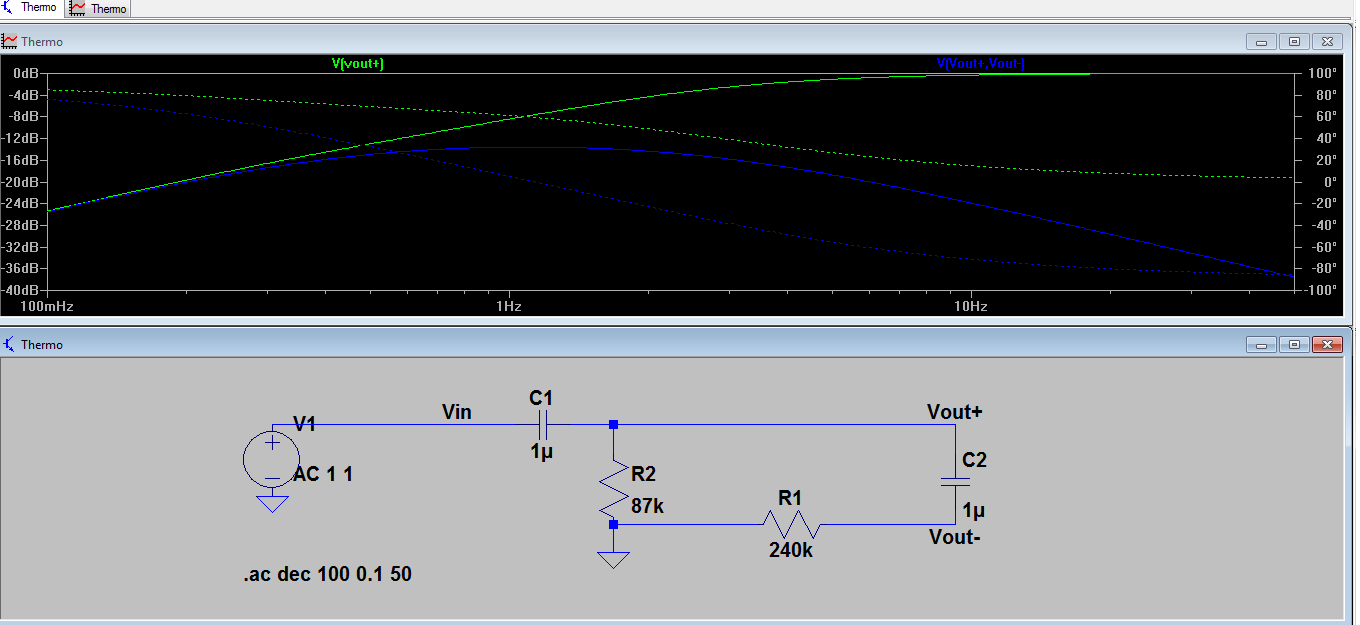Select voltage source V1 symbol
The width and height of the screenshot is (1360, 625).
coord(271,460)
